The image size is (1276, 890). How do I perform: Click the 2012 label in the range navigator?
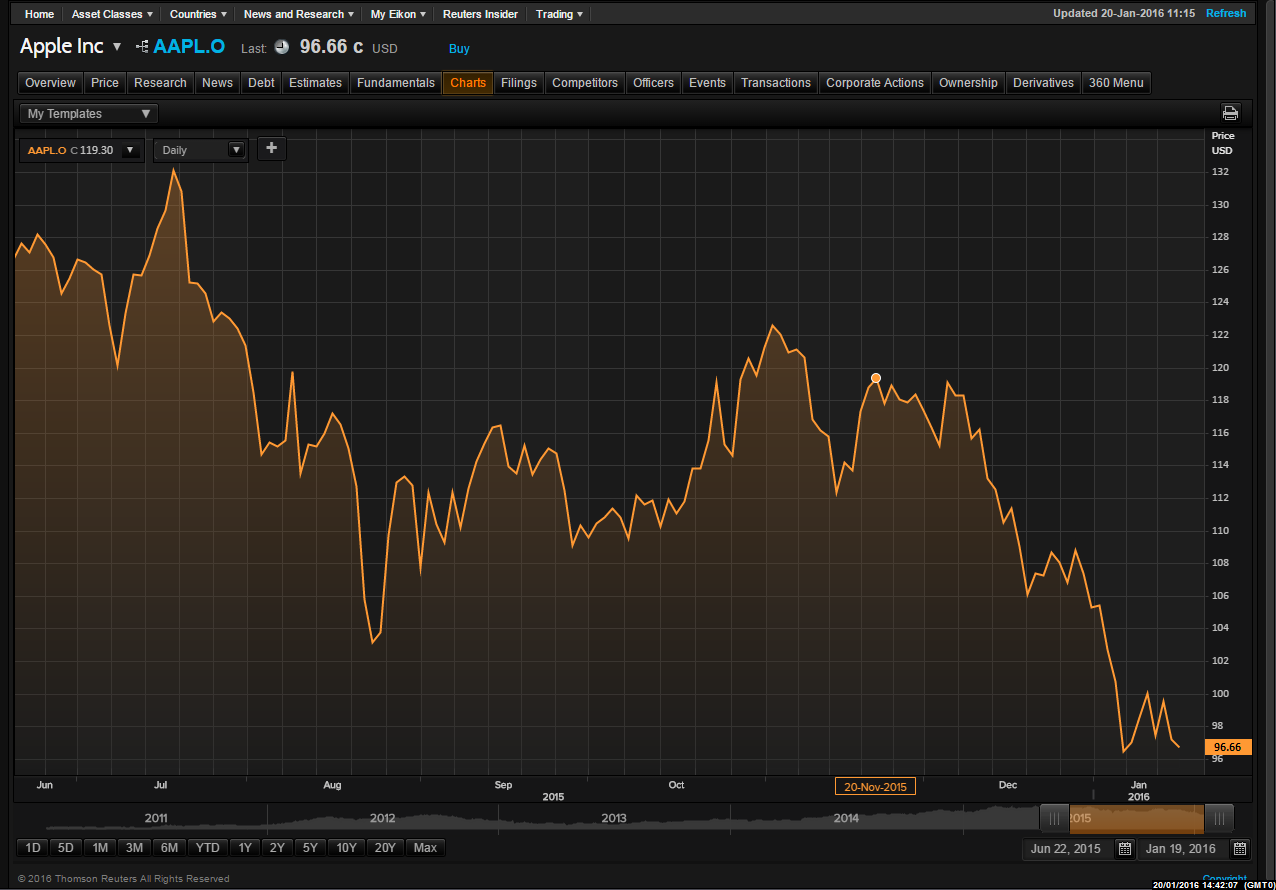click(x=383, y=818)
